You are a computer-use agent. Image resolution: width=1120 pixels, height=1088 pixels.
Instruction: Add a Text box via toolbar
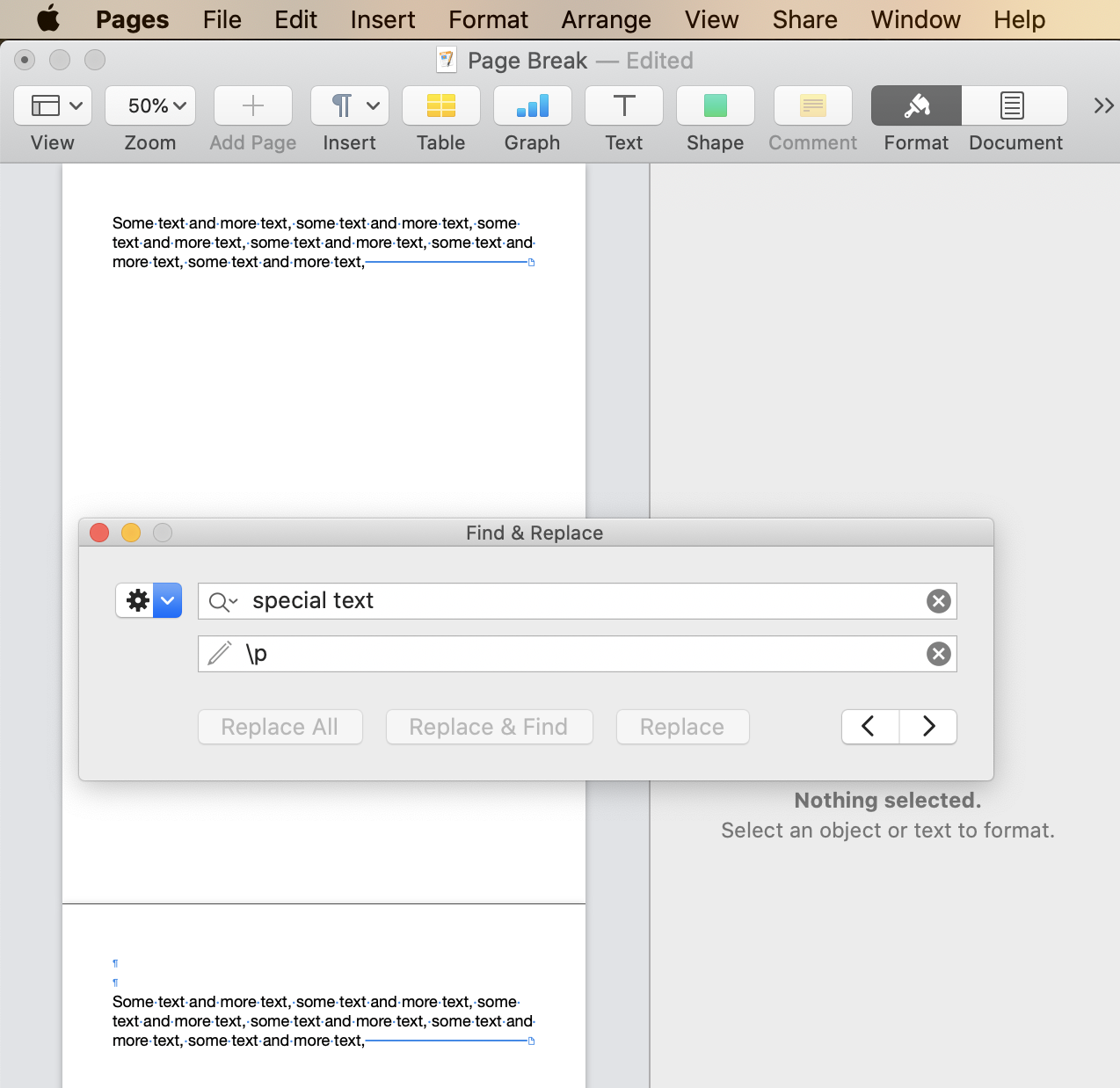[623, 106]
